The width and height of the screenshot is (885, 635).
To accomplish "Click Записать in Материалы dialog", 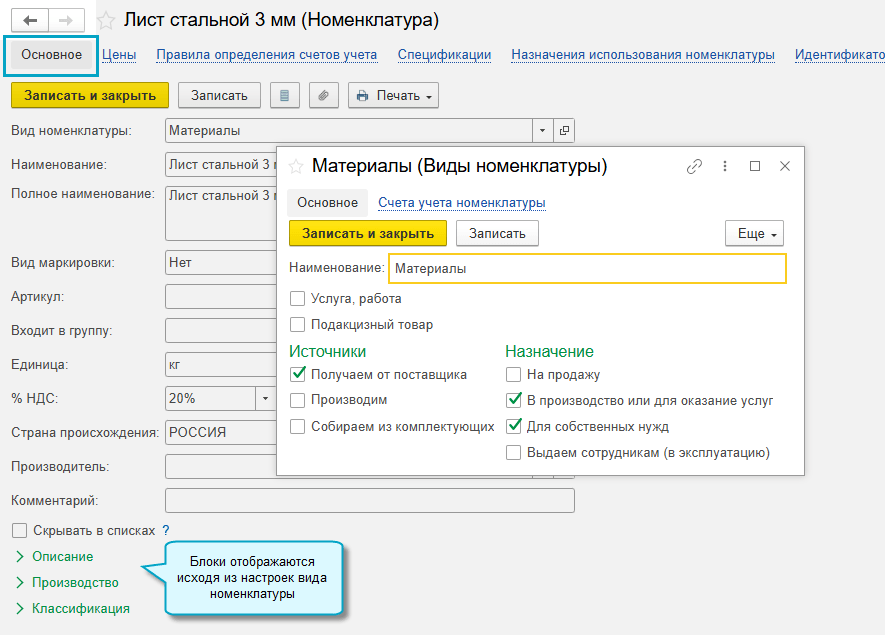I will tap(497, 233).
